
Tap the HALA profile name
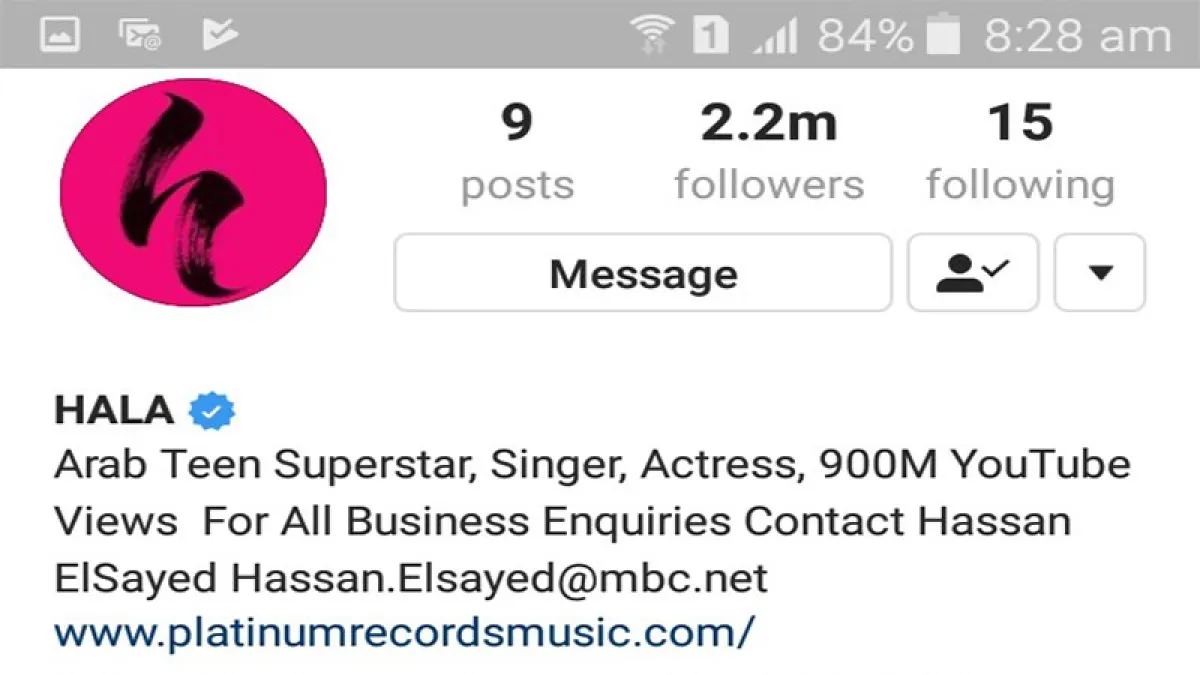point(114,410)
